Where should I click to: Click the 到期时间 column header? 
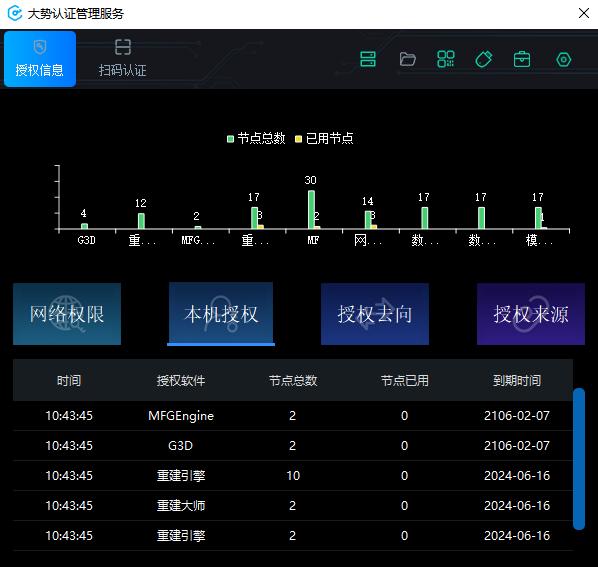tap(517, 380)
